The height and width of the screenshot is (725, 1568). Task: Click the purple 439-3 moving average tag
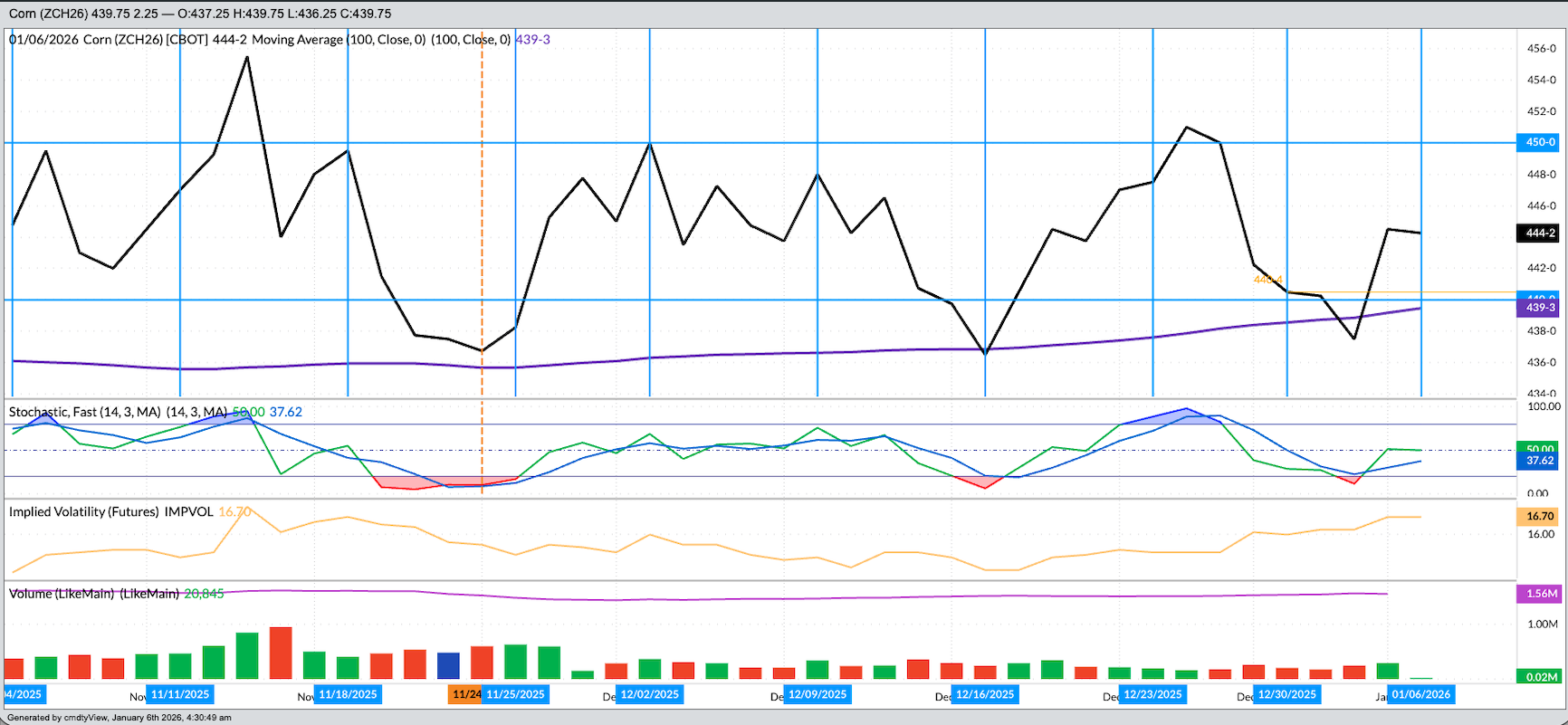point(1539,308)
